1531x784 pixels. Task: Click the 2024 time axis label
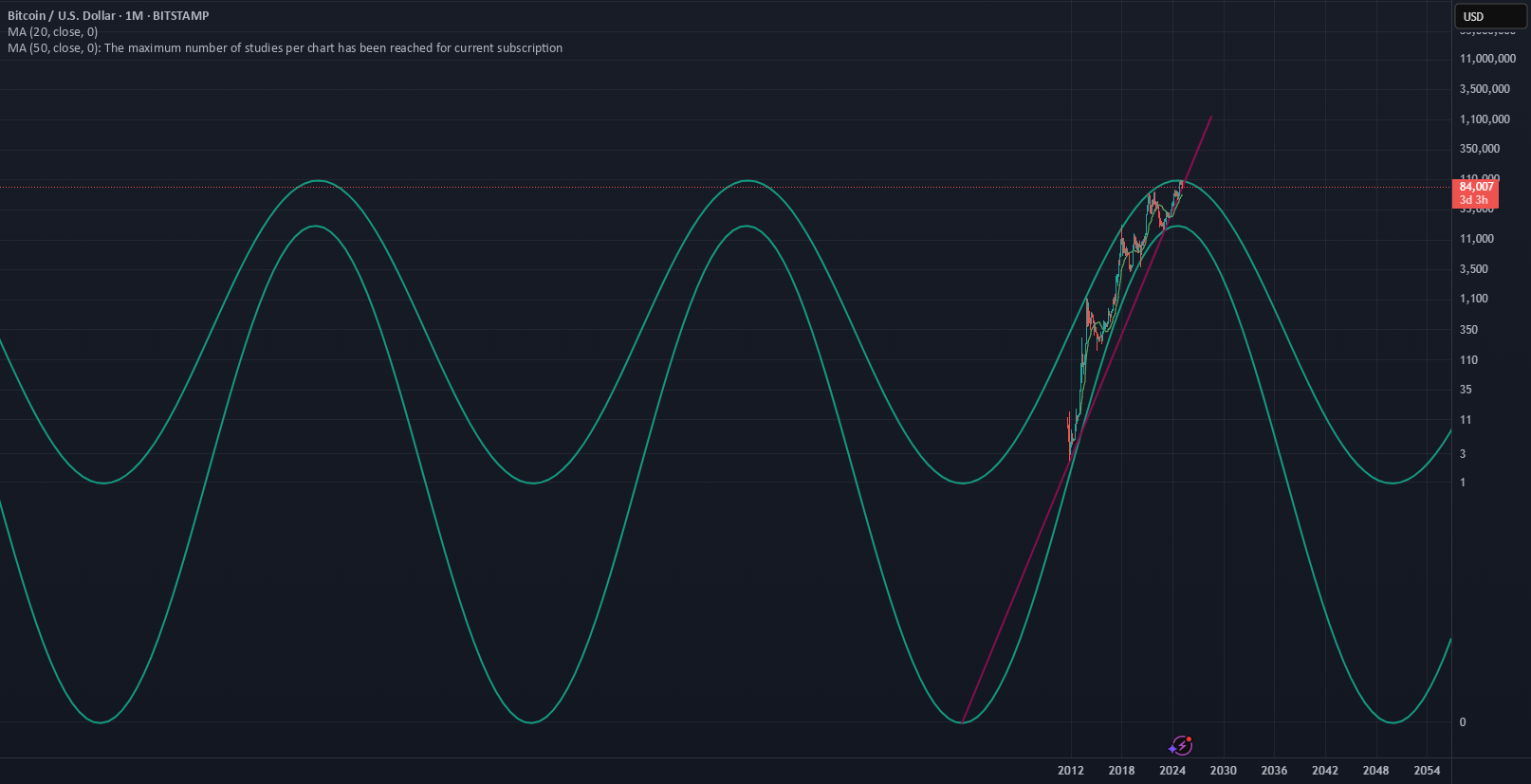[x=1172, y=771]
